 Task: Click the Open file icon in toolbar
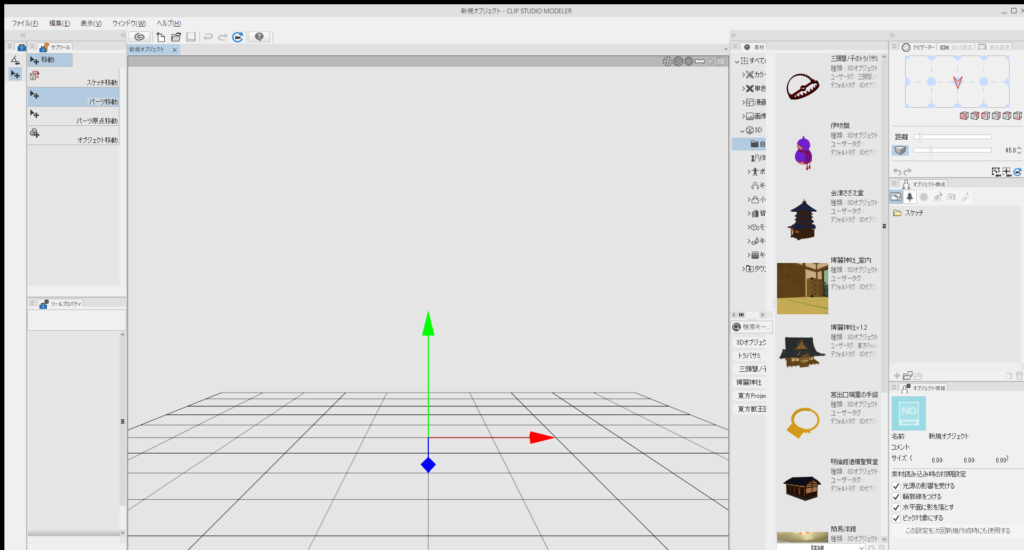tap(175, 37)
